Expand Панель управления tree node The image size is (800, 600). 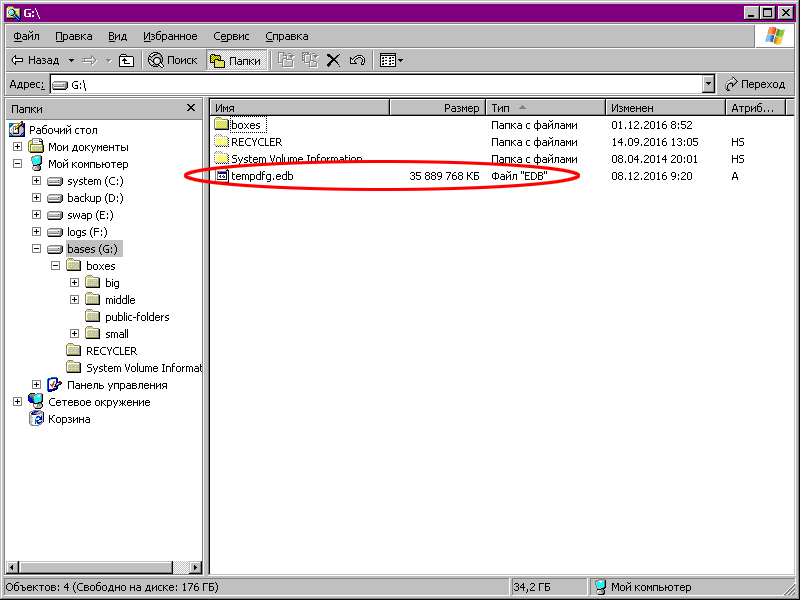36,385
